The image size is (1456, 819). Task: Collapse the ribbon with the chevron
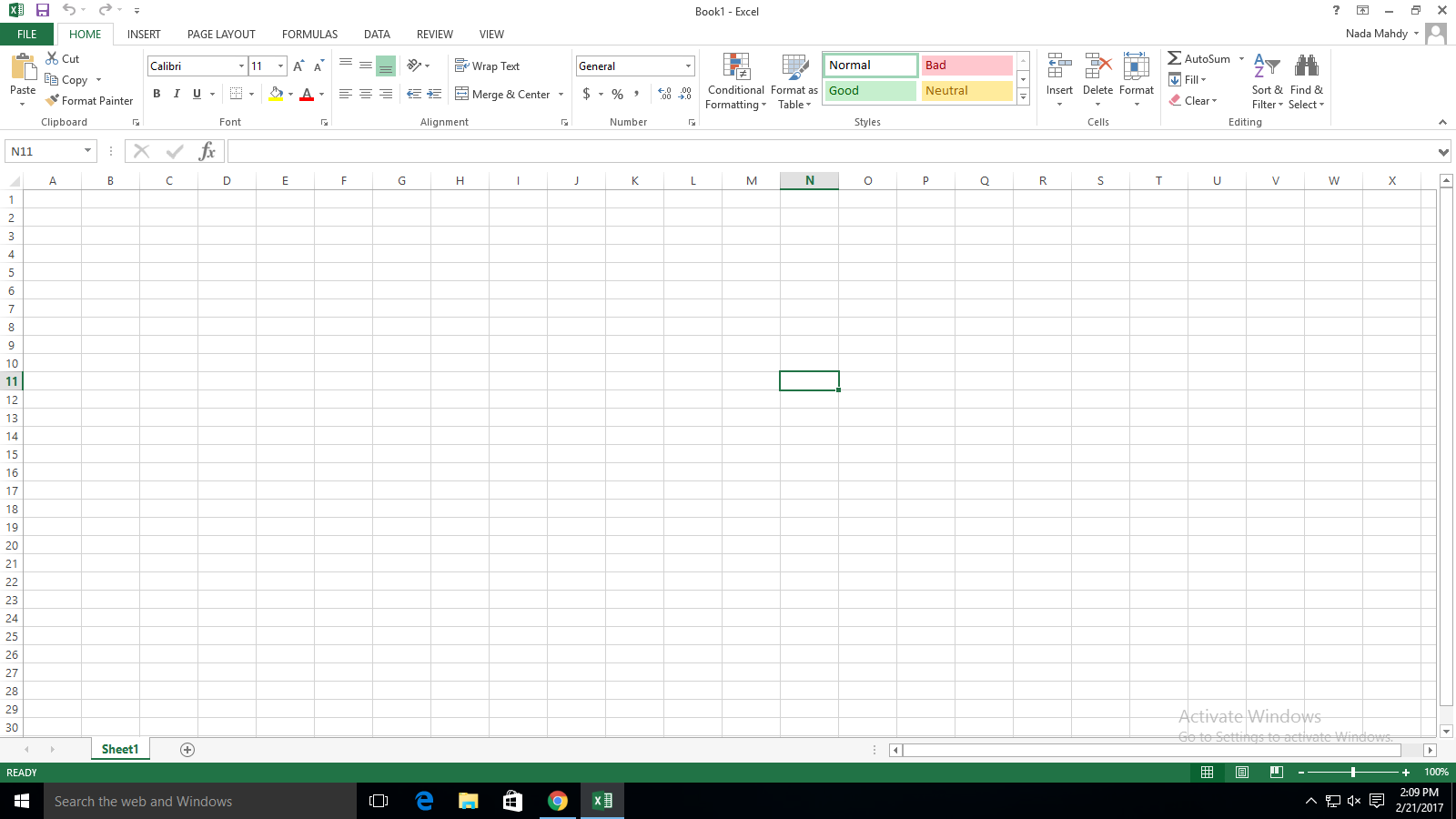point(1442,122)
